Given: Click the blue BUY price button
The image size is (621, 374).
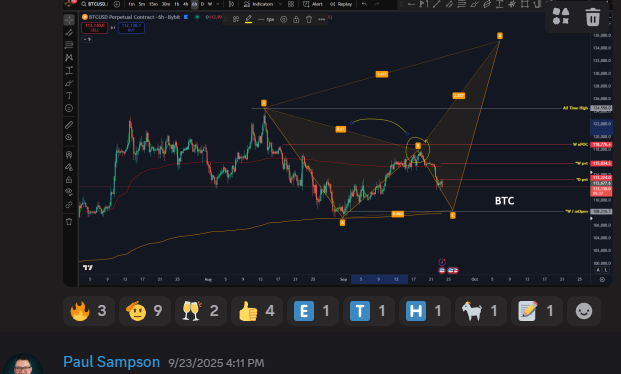Looking at the screenshot, I should pos(131,28).
